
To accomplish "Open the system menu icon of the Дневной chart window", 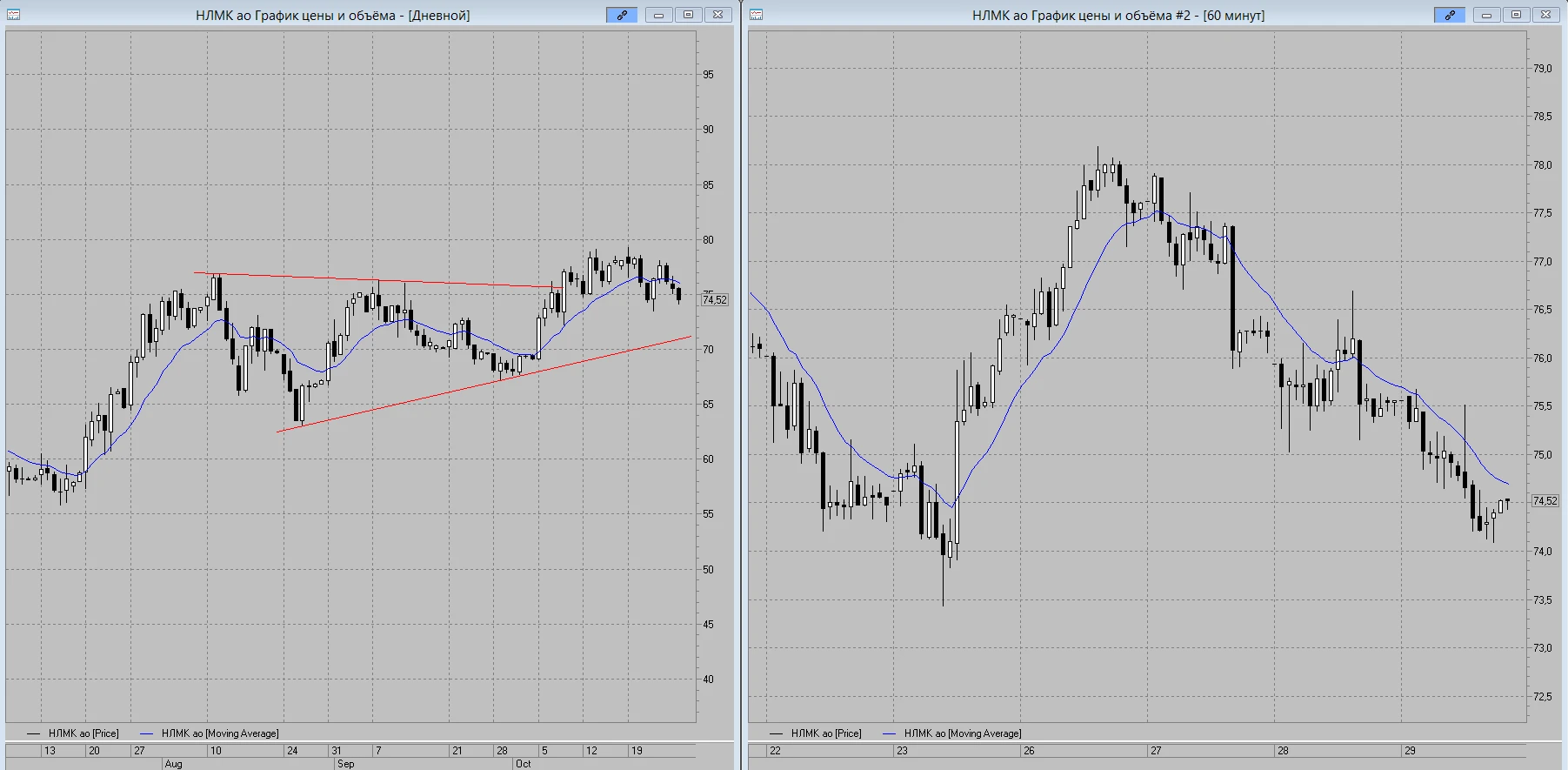I will pos(14,15).
